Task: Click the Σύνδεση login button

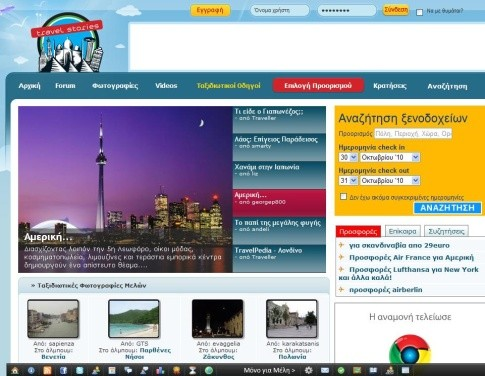Action: click(396, 10)
